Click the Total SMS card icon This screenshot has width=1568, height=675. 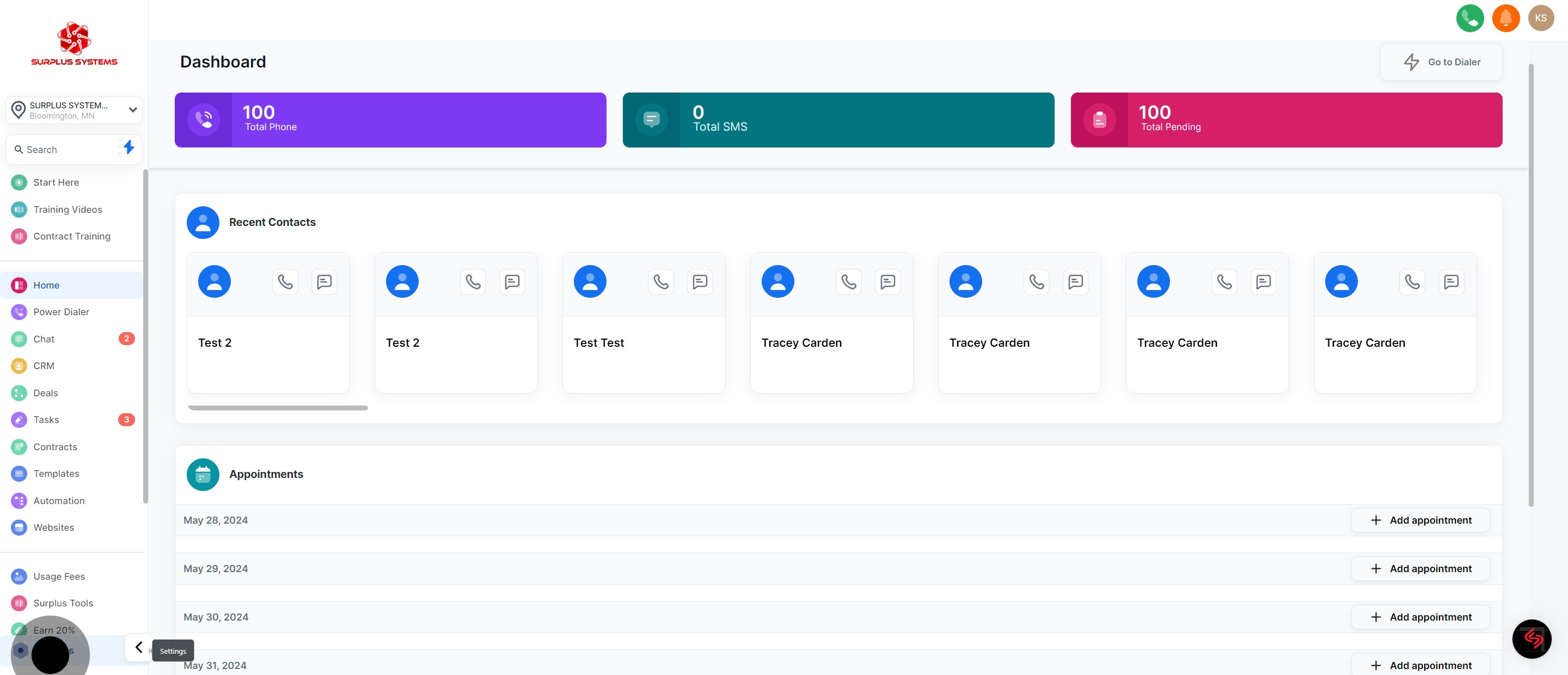[x=651, y=119]
